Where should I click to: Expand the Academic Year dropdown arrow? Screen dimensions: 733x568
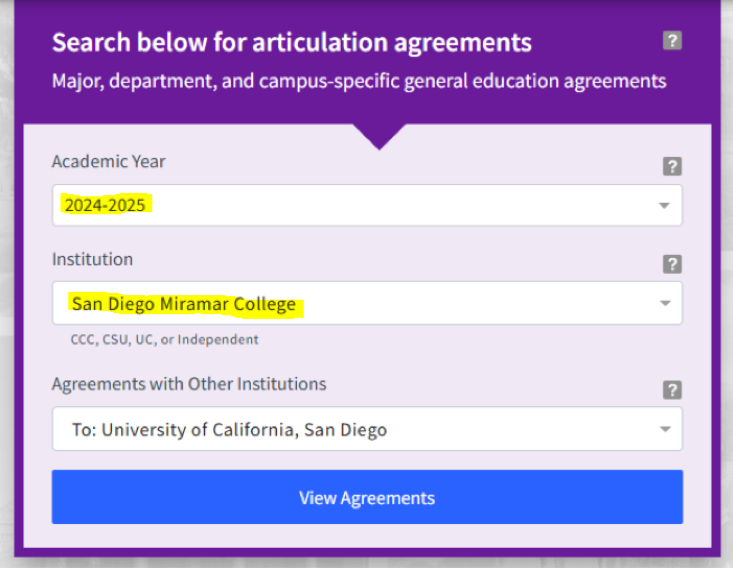pos(664,206)
